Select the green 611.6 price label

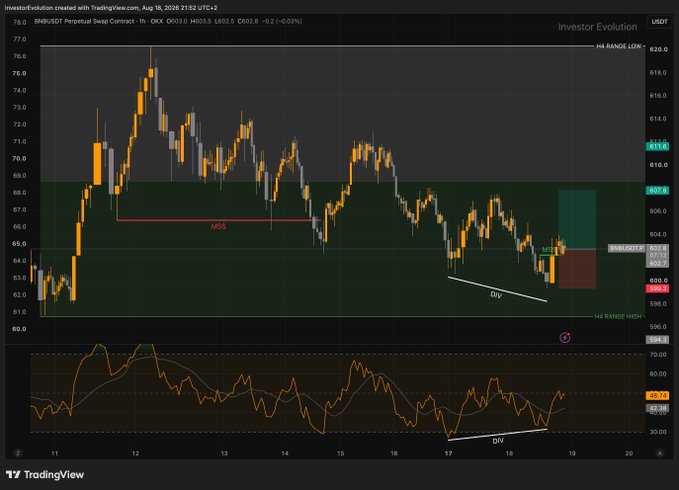[x=658, y=147]
